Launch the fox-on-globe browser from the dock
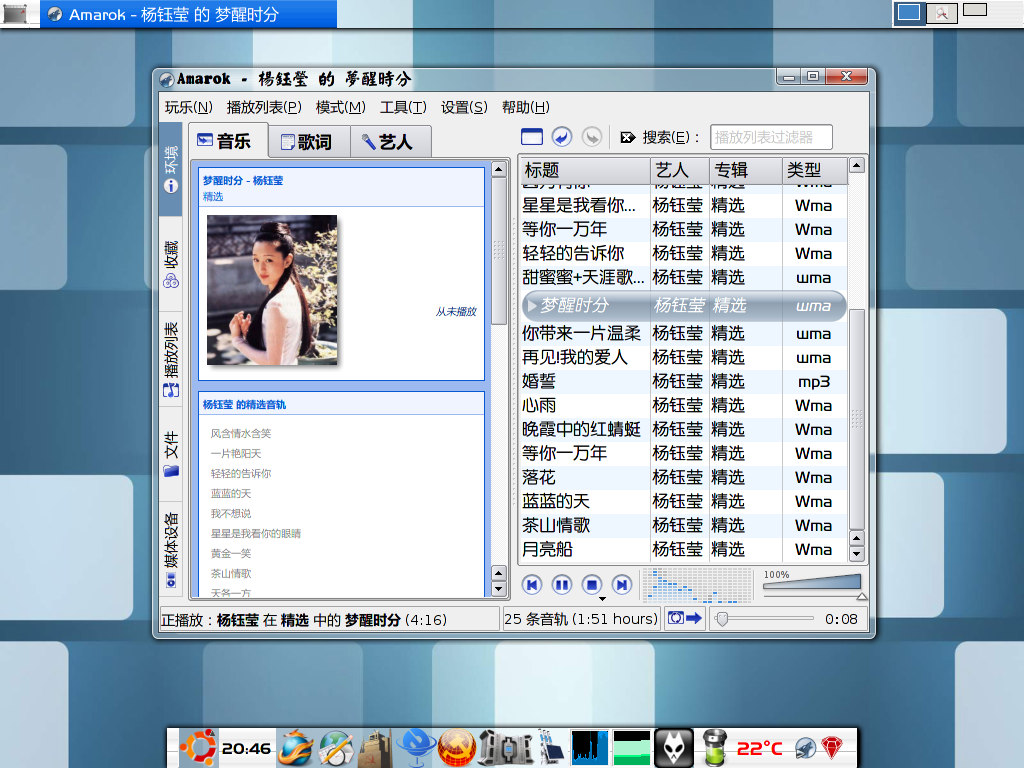 click(x=296, y=748)
